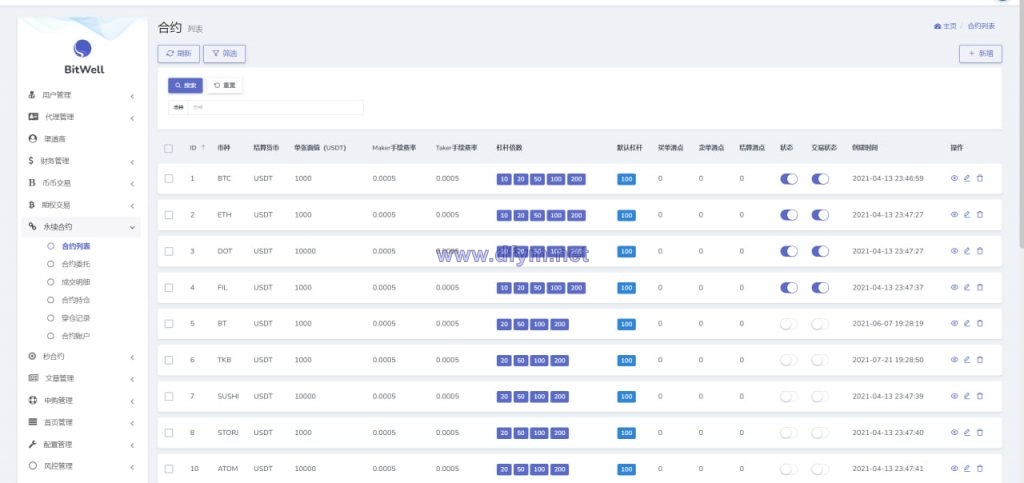Viewport: 1024px width, 483px height.
Task: Click the 刷新 refresh button
Action: [x=178, y=54]
